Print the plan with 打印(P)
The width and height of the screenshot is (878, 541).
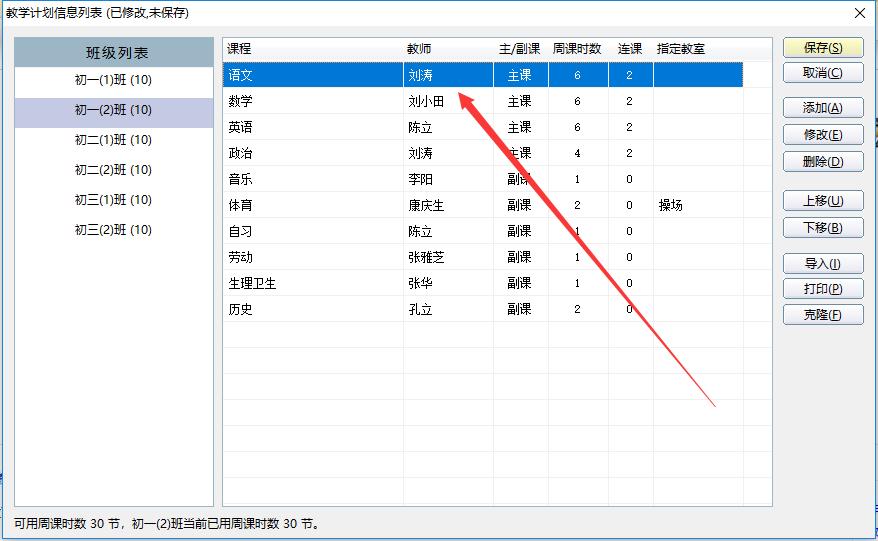coord(823,288)
